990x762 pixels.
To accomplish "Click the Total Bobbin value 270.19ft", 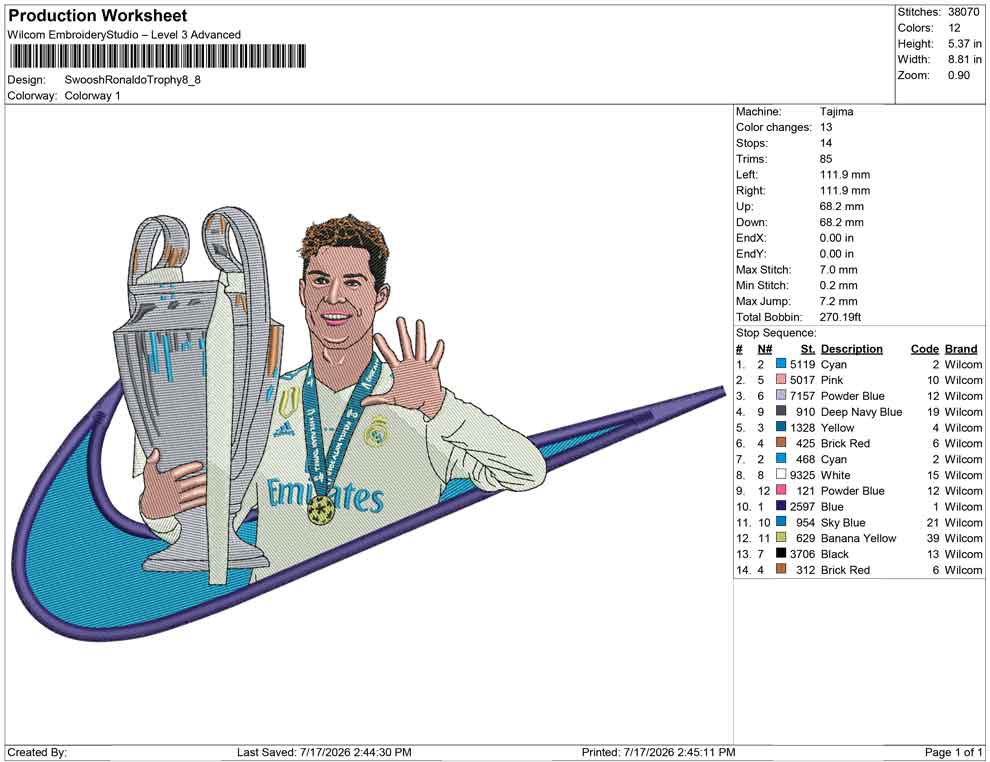I will pos(840,317).
